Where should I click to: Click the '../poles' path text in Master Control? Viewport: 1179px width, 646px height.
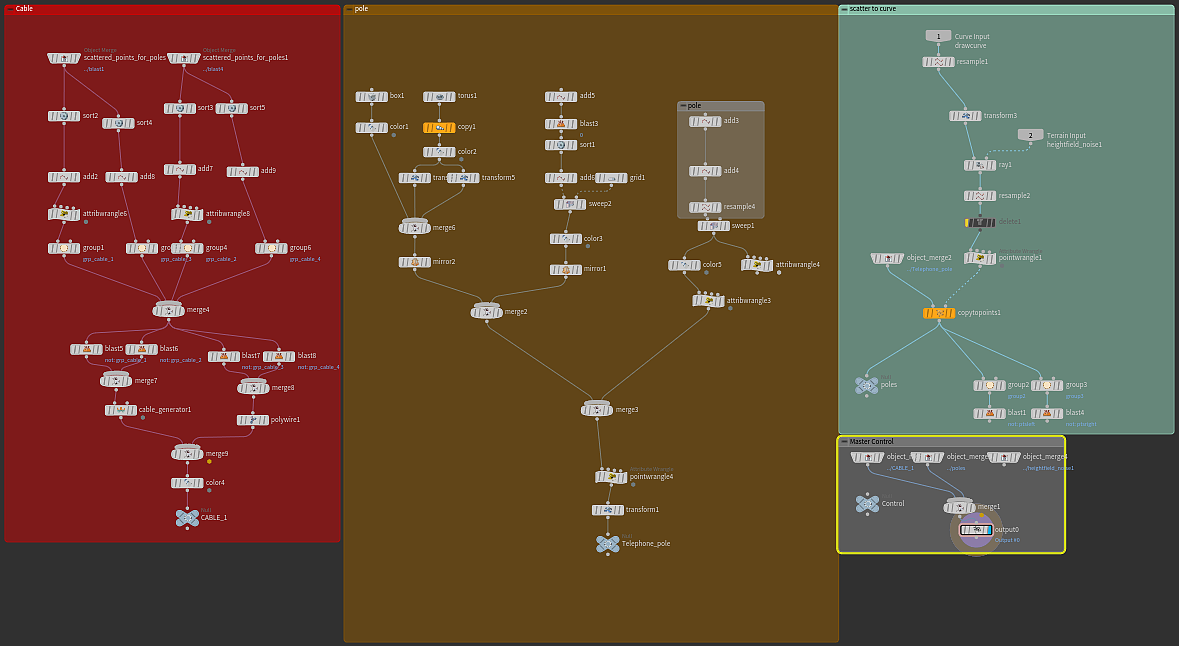click(956, 468)
